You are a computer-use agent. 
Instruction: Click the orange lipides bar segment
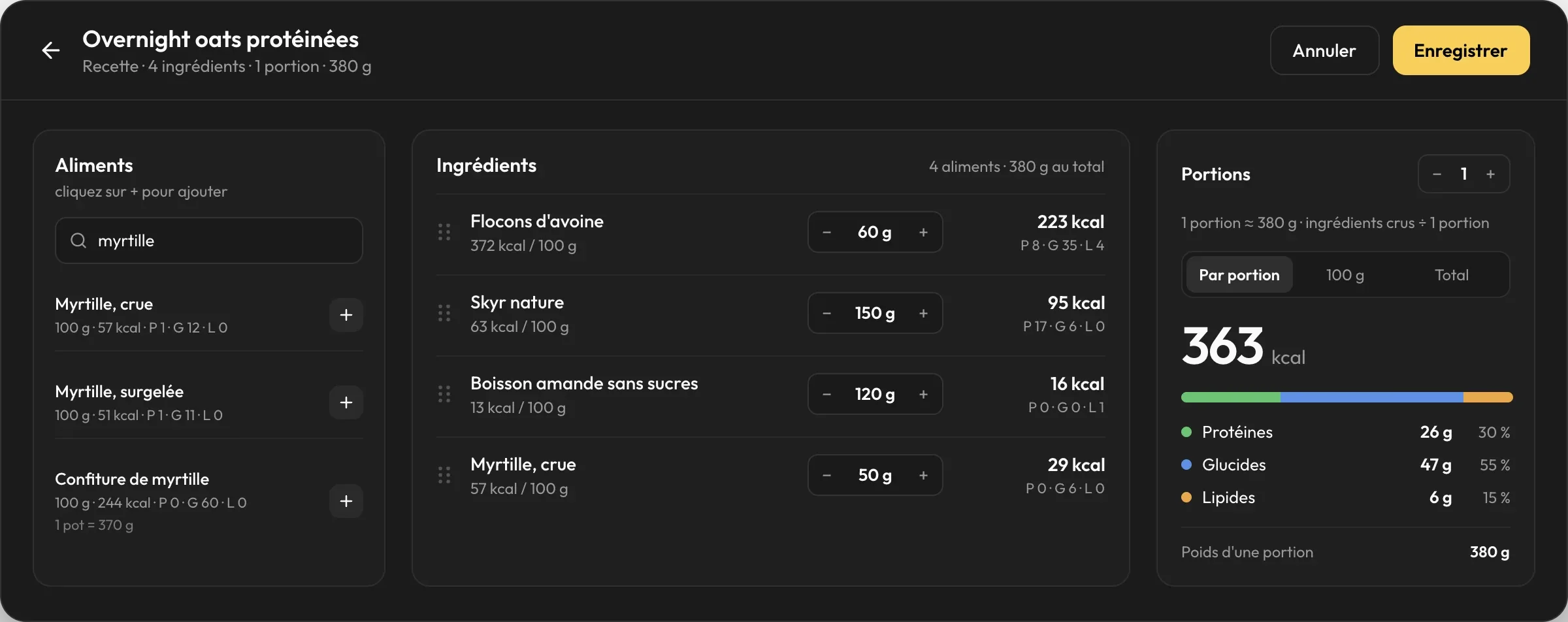[1488, 397]
